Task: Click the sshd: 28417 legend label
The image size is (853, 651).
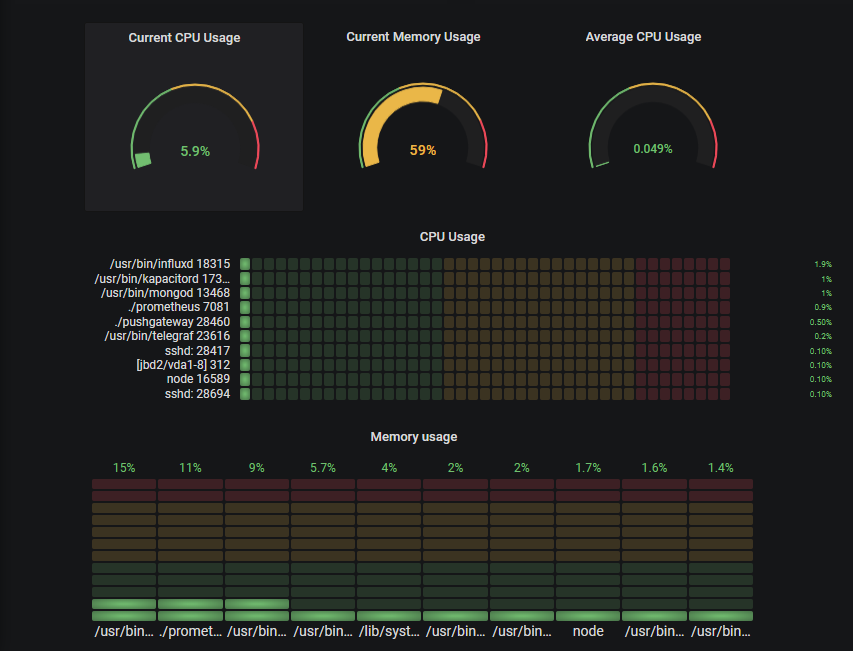Action: [x=198, y=350]
